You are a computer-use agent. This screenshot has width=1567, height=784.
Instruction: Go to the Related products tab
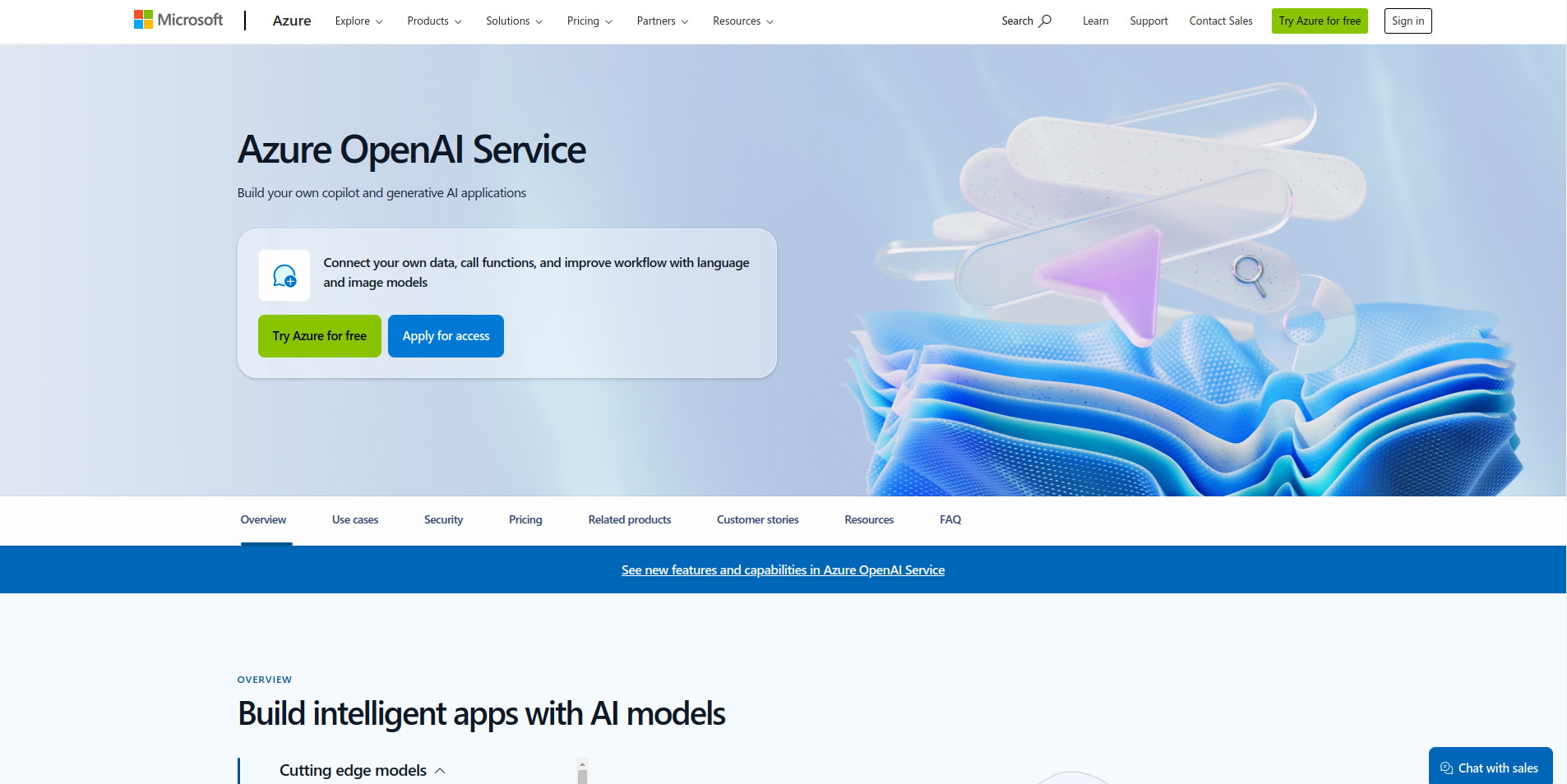(x=630, y=520)
